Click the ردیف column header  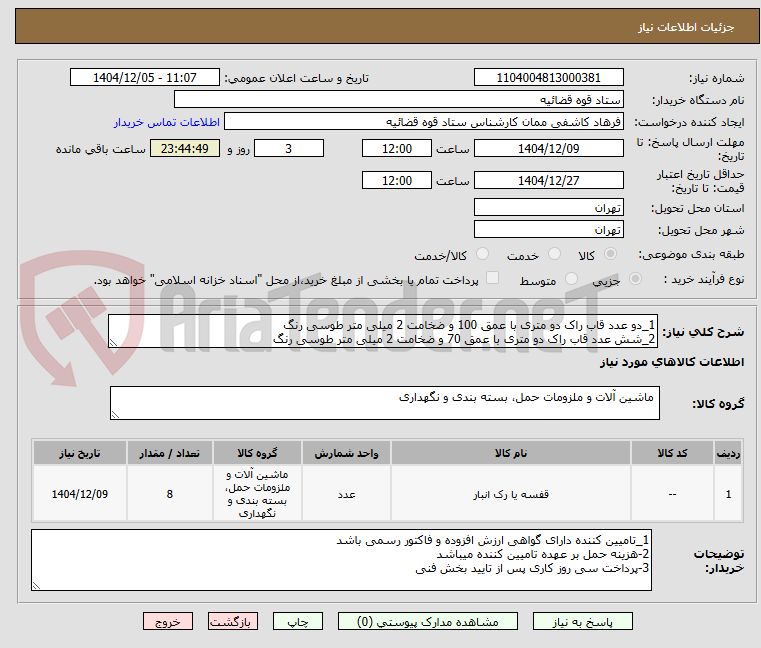pyautogui.click(x=728, y=453)
